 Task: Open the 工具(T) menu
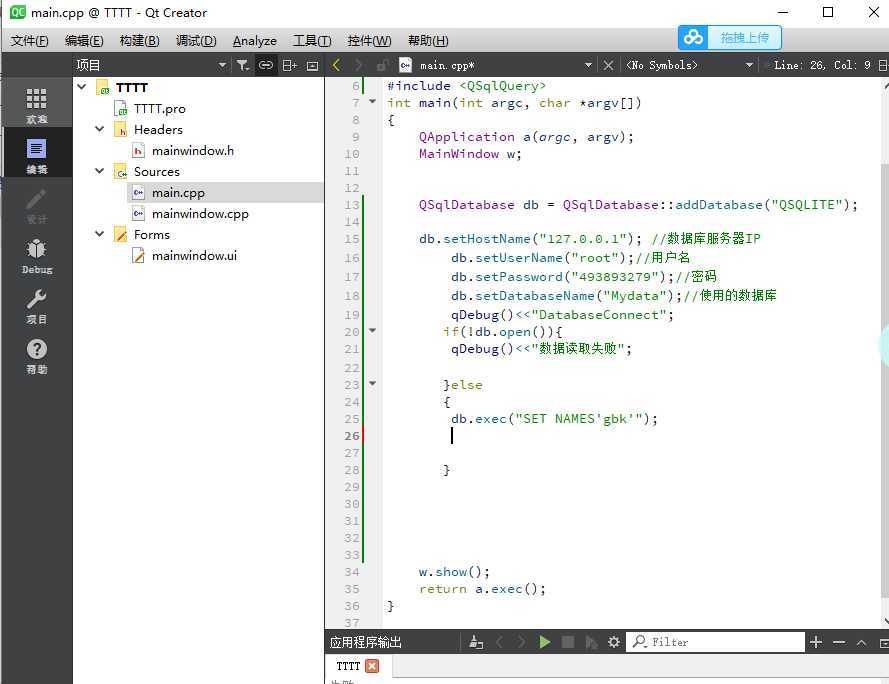point(312,40)
